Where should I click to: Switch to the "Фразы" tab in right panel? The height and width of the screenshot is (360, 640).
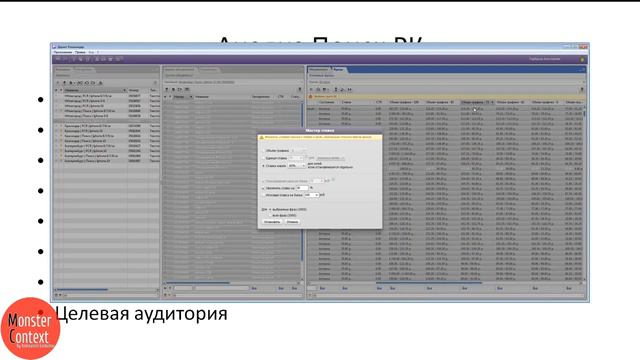click(x=338, y=69)
